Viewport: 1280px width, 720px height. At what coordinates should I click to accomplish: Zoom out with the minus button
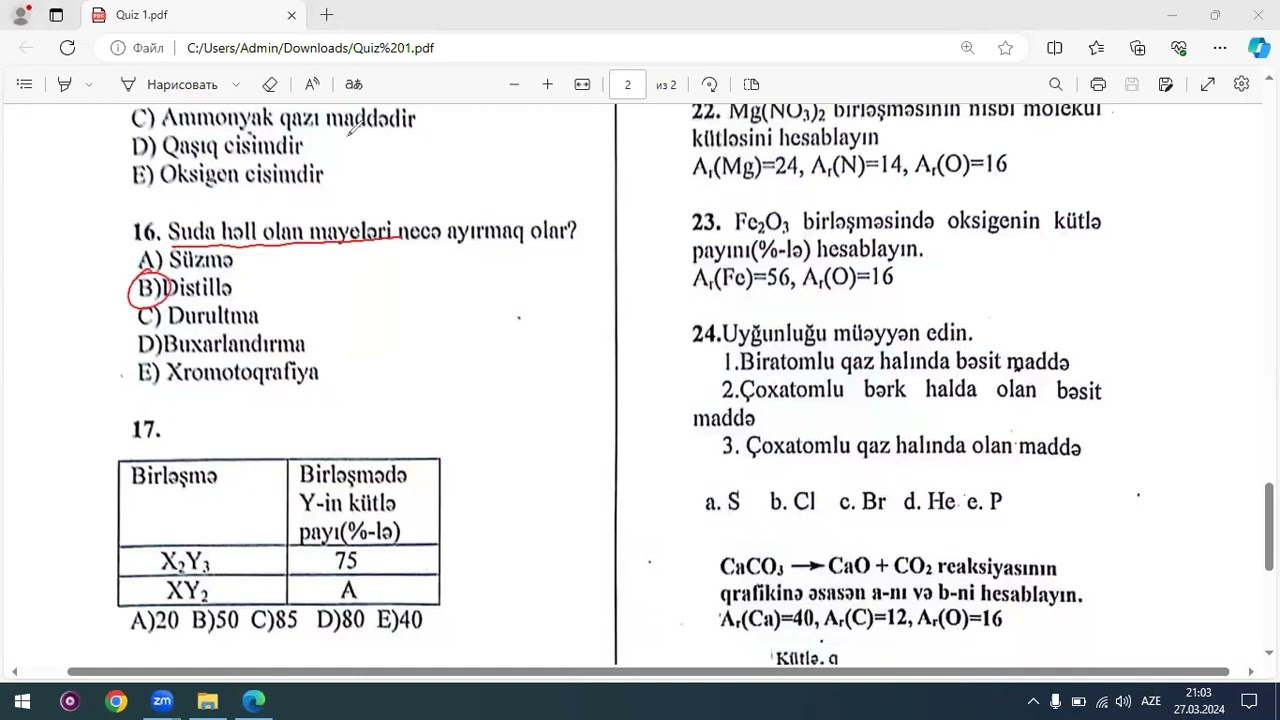514,85
